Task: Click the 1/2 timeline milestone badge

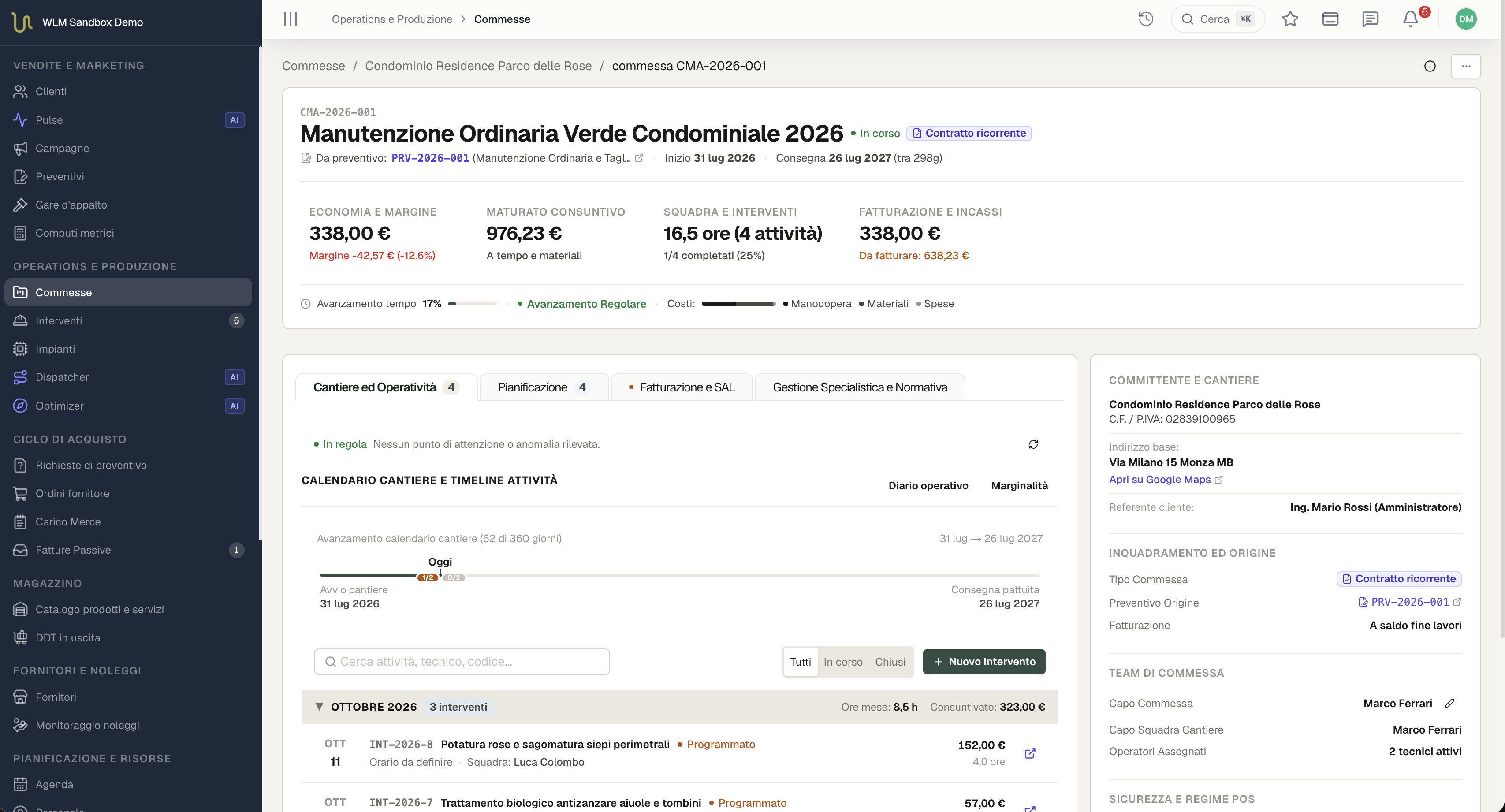Action: pos(428,578)
